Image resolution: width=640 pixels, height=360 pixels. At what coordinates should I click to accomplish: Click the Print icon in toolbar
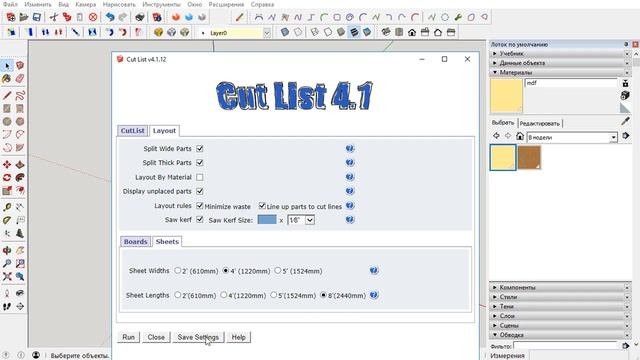[140, 17]
